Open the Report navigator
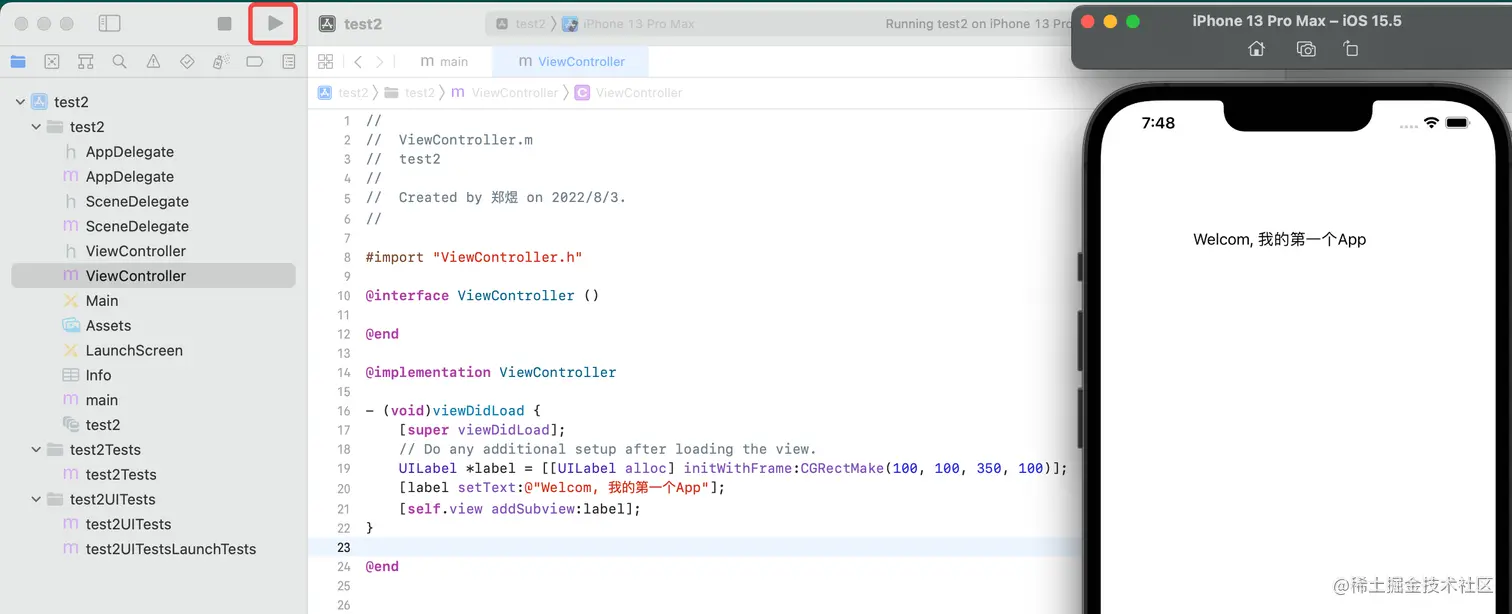Screen dimensions: 1512x614 tap(289, 62)
